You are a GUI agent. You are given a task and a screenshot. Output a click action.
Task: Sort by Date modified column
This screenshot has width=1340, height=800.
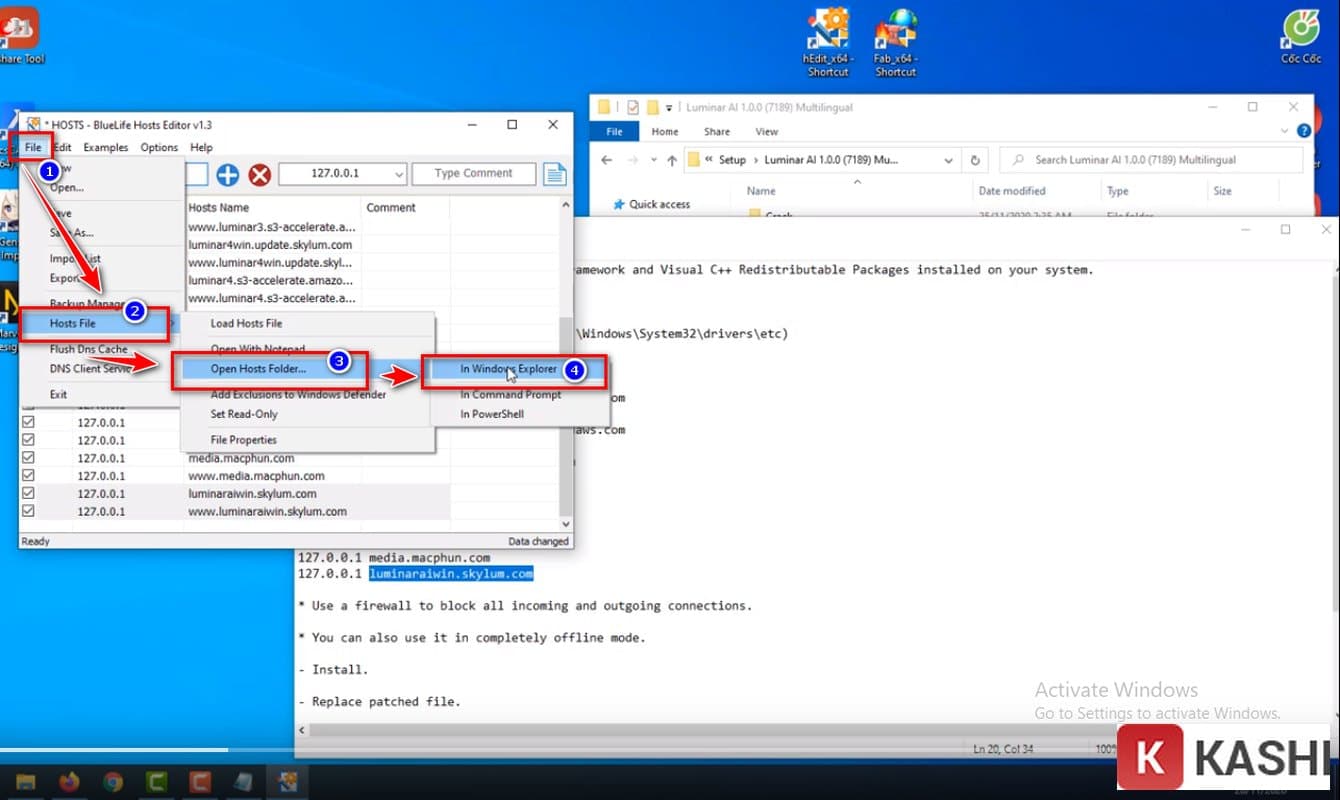tap(1012, 191)
